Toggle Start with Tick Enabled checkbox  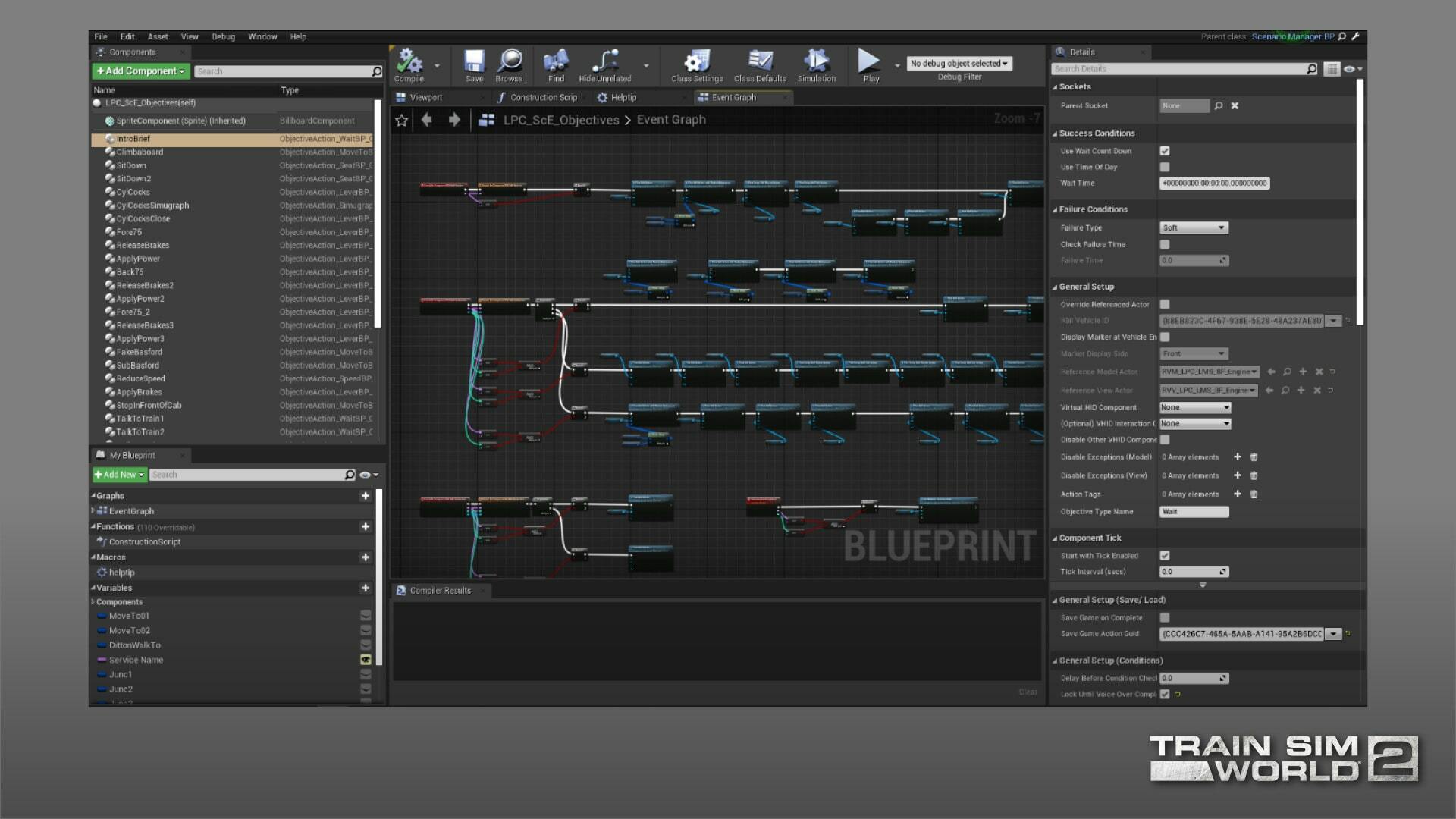[1165, 556]
